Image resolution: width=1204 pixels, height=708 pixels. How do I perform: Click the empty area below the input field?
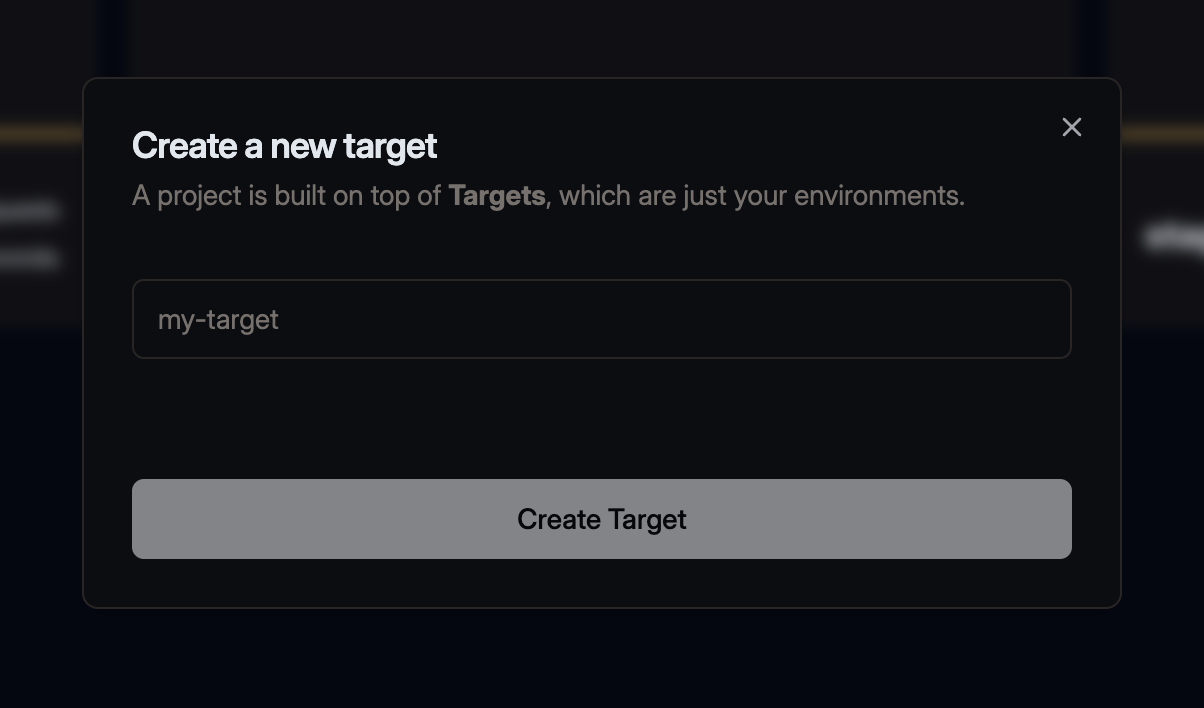pyautogui.click(x=601, y=420)
